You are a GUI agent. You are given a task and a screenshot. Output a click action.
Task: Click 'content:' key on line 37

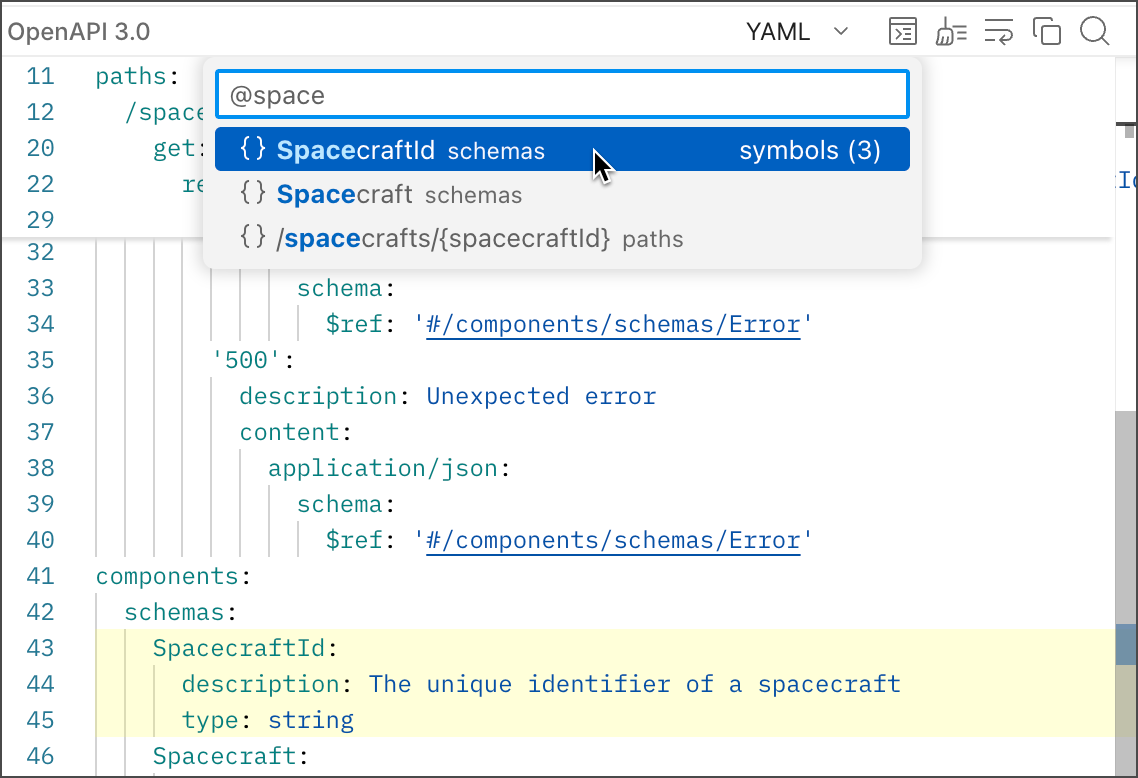coord(296,433)
